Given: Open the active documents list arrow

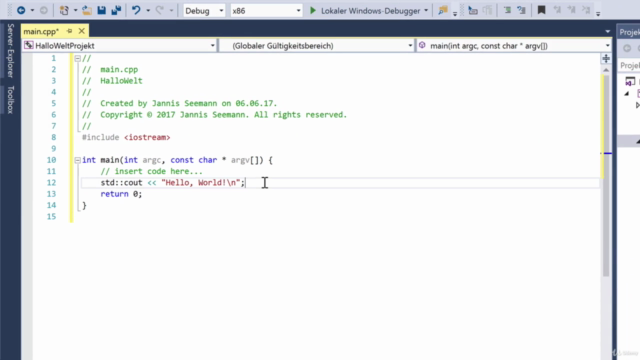Looking at the screenshot, I should pyautogui.click(x=607, y=31).
